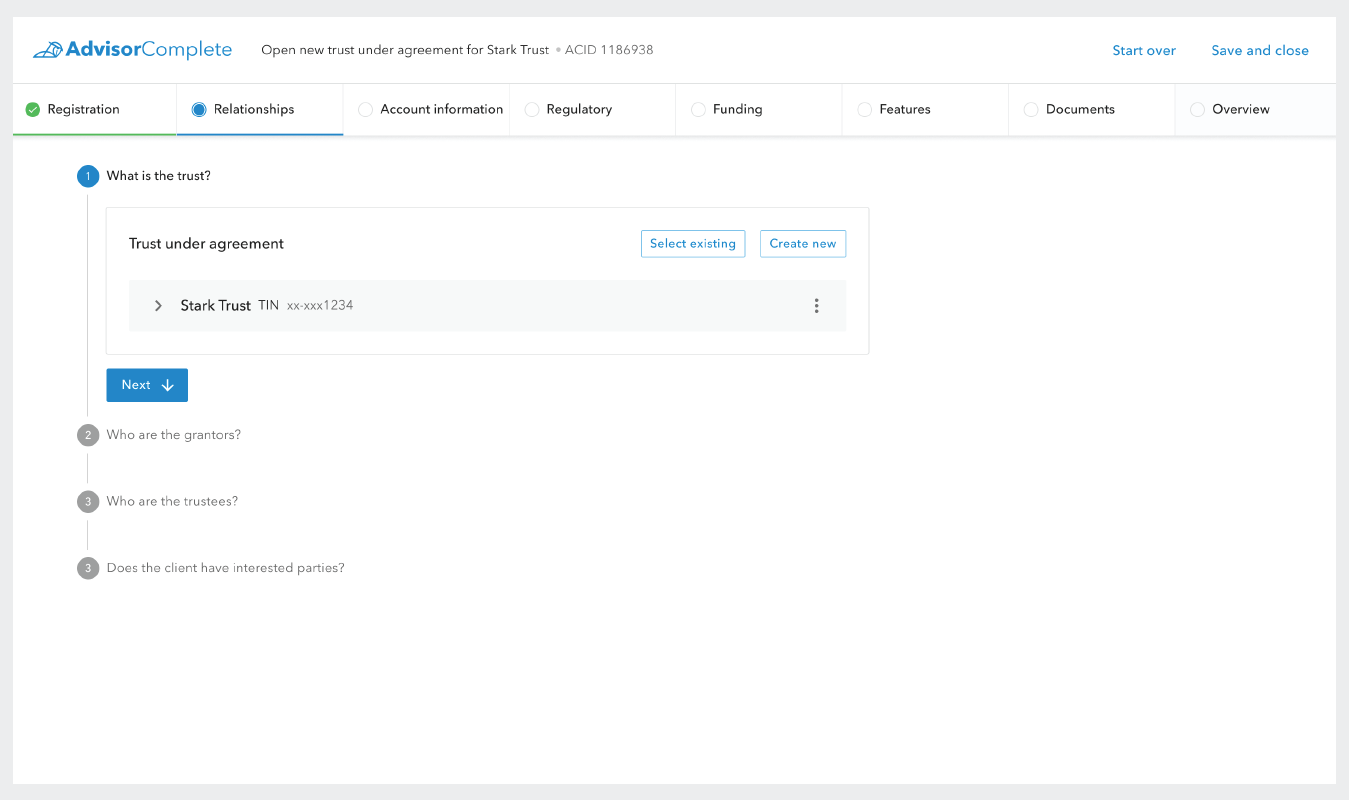Open the Regulatory tab
The width and height of the screenshot is (1349, 800).
579,110
